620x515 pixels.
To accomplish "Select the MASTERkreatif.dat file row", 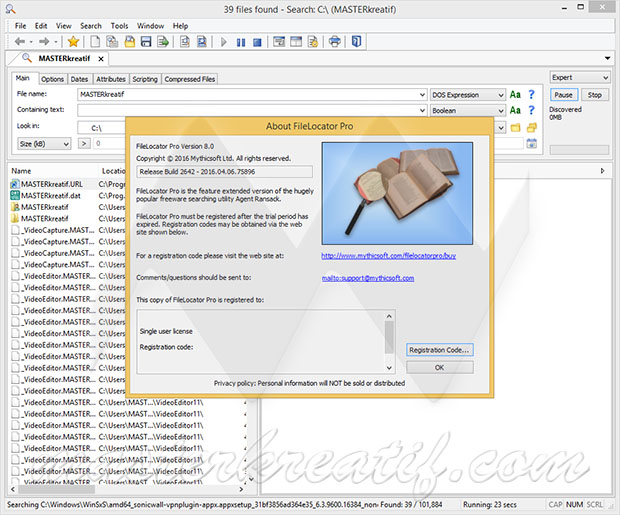I will pos(51,196).
